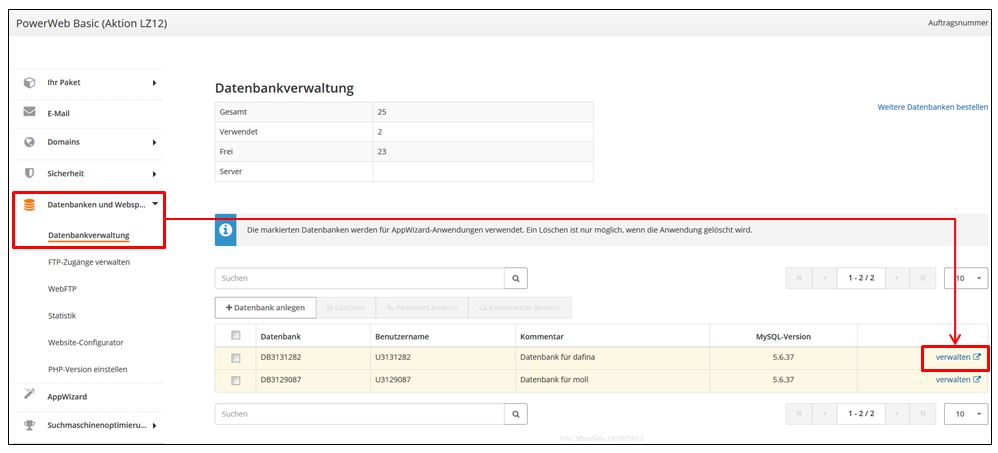The width and height of the screenshot is (998, 453).
Task: Click comment cell Datenbank für moll
Action: [x=556, y=379]
